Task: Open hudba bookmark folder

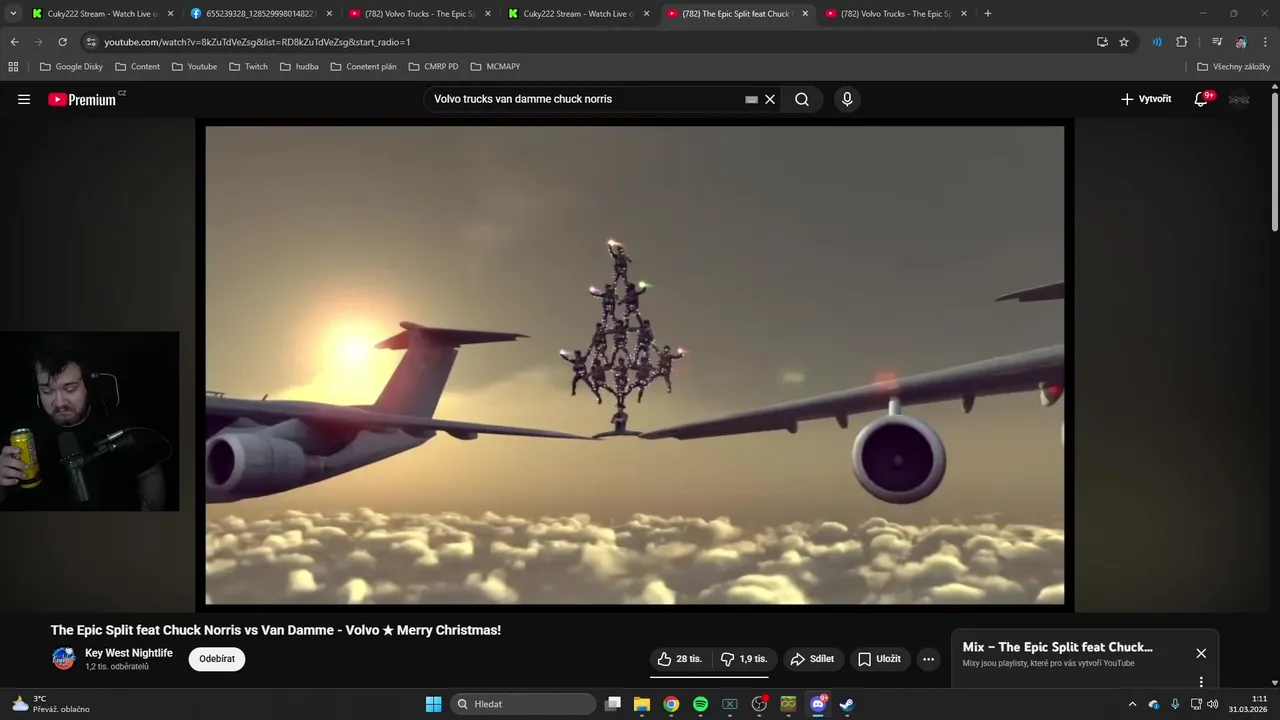Action: click(300, 67)
